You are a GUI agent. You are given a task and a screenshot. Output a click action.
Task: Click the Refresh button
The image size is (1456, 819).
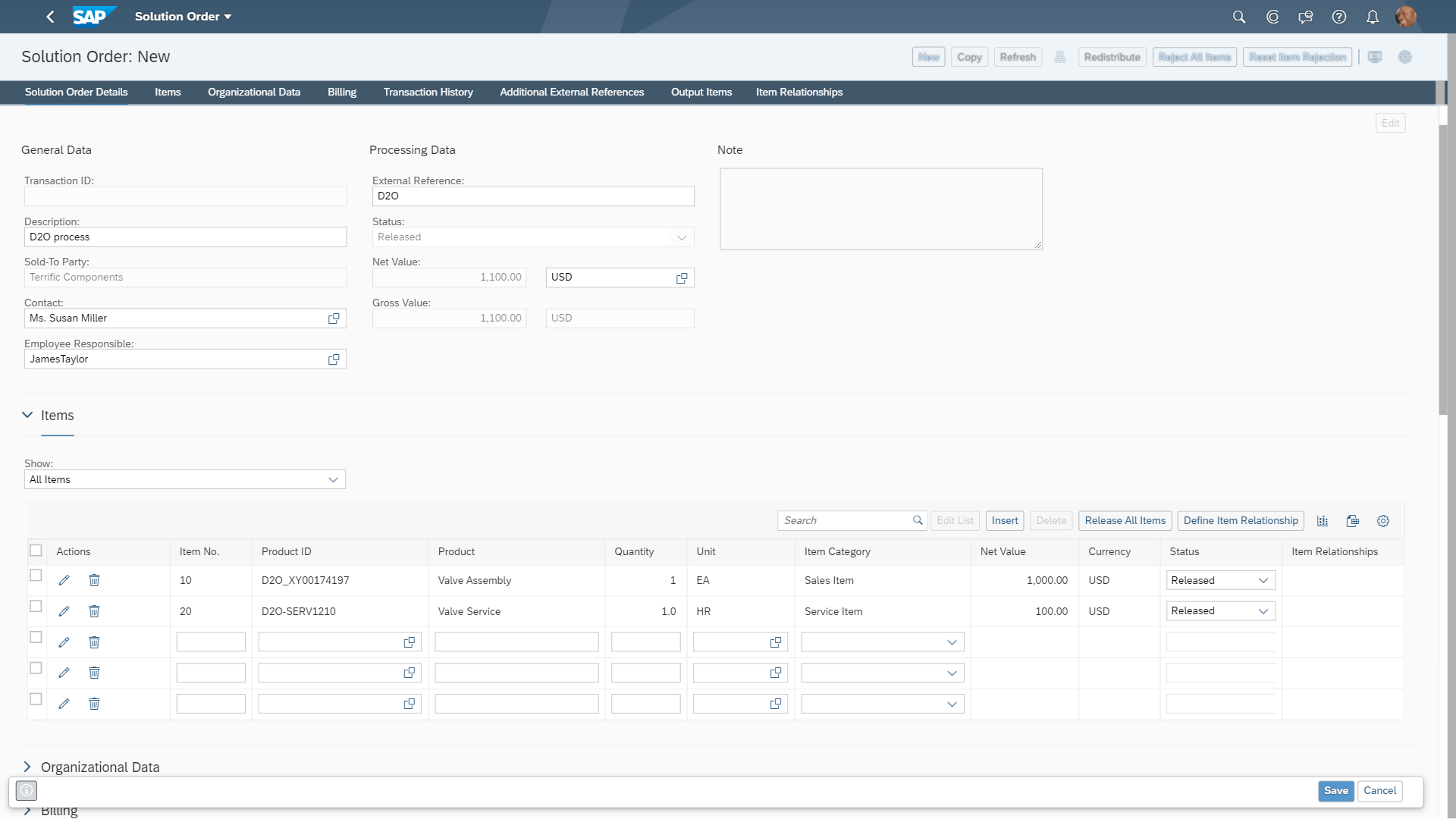pyautogui.click(x=1018, y=57)
